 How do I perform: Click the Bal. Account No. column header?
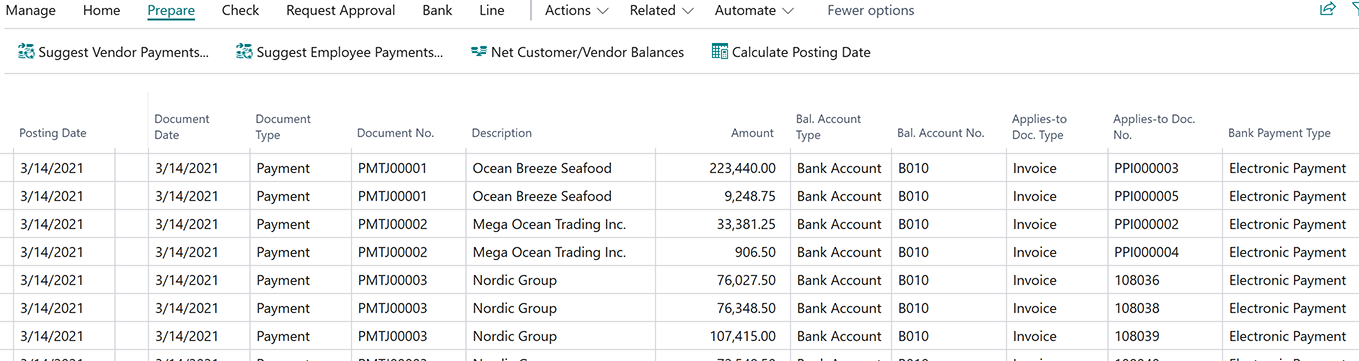point(941,133)
